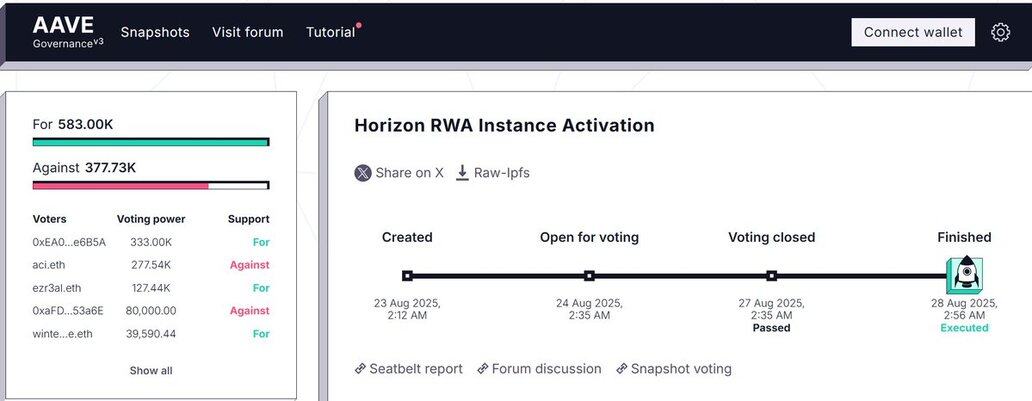Go to Visit forum in header
The height and width of the screenshot is (401, 1032).
point(247,32)
